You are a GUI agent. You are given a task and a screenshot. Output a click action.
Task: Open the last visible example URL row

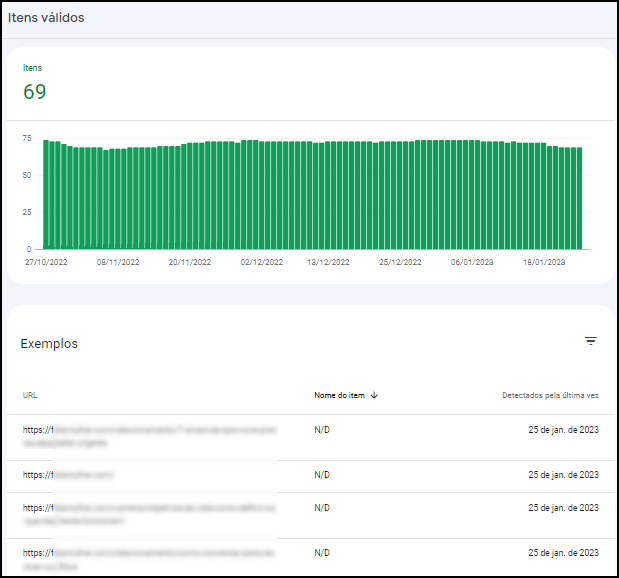click(x=310, y=557)
